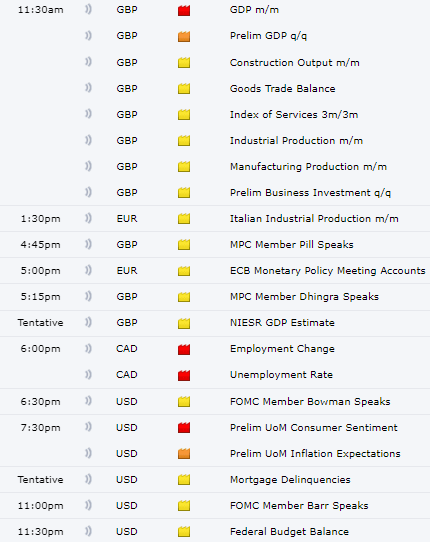
Task: Click the 7:30pm time cell
Action: click(x=40, y=428)
